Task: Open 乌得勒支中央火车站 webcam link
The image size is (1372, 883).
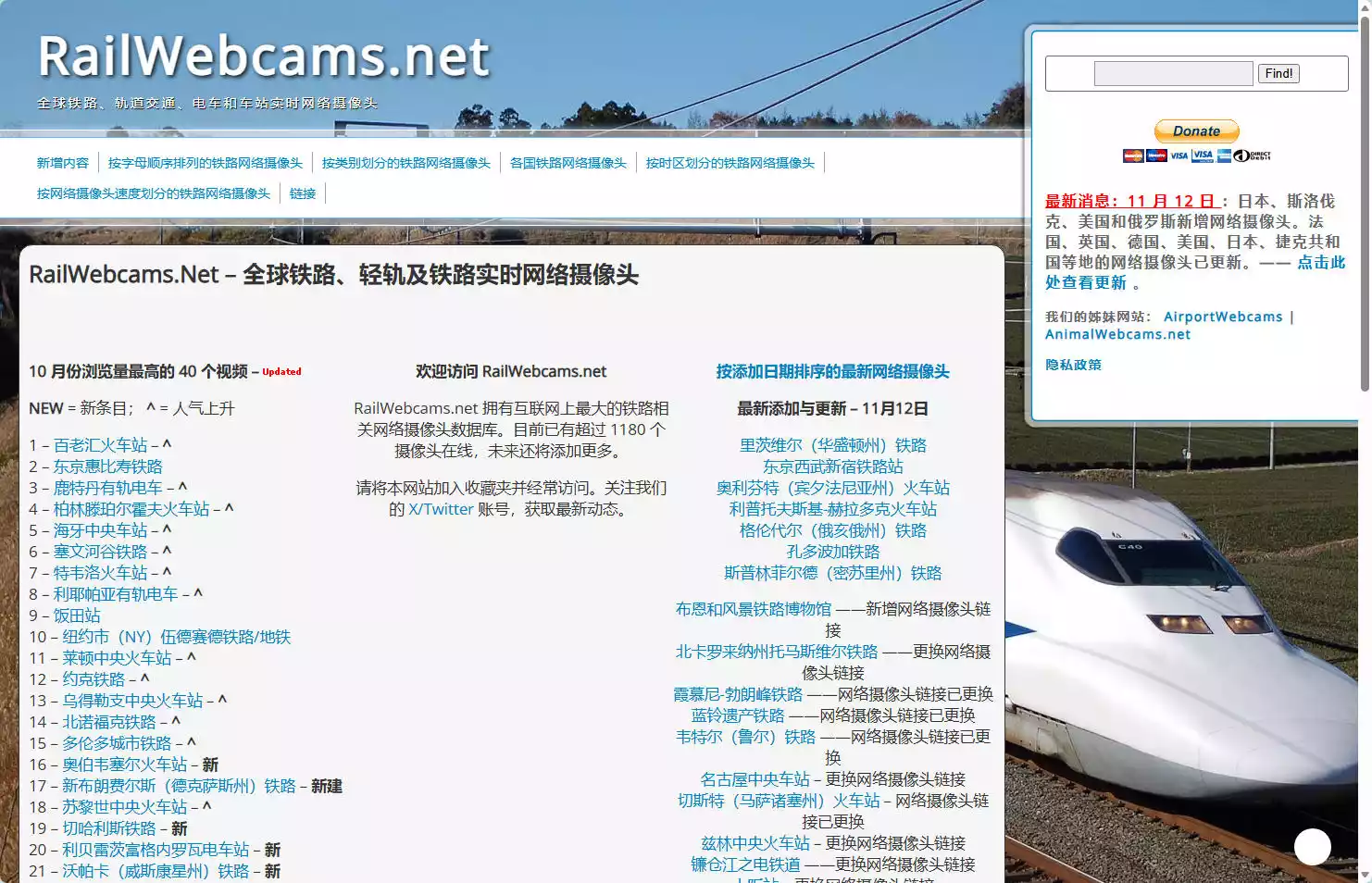Action: point(132,701)
